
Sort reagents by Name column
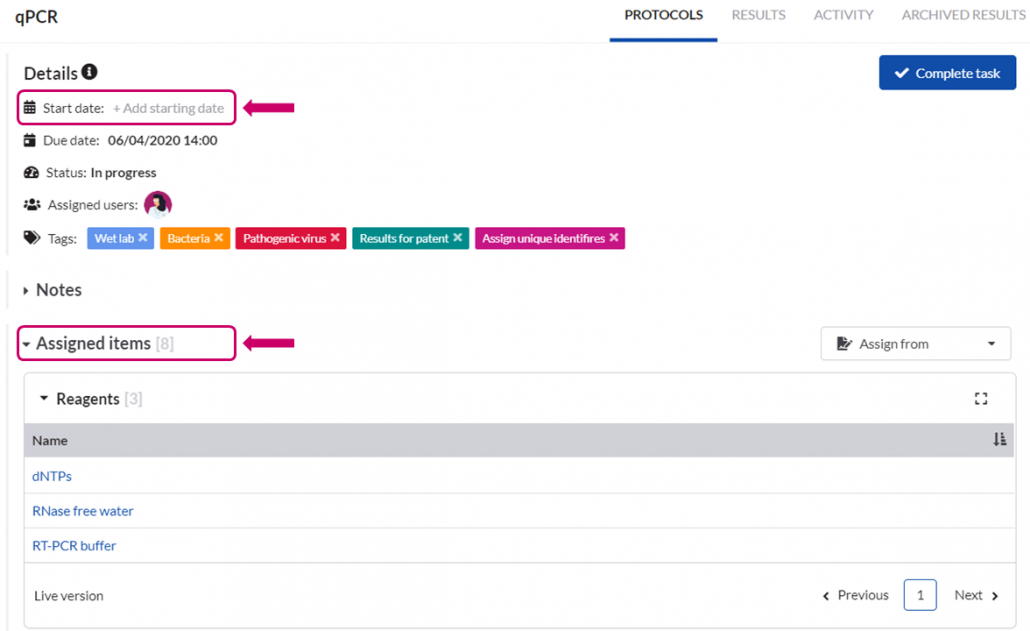pos(999,440)
